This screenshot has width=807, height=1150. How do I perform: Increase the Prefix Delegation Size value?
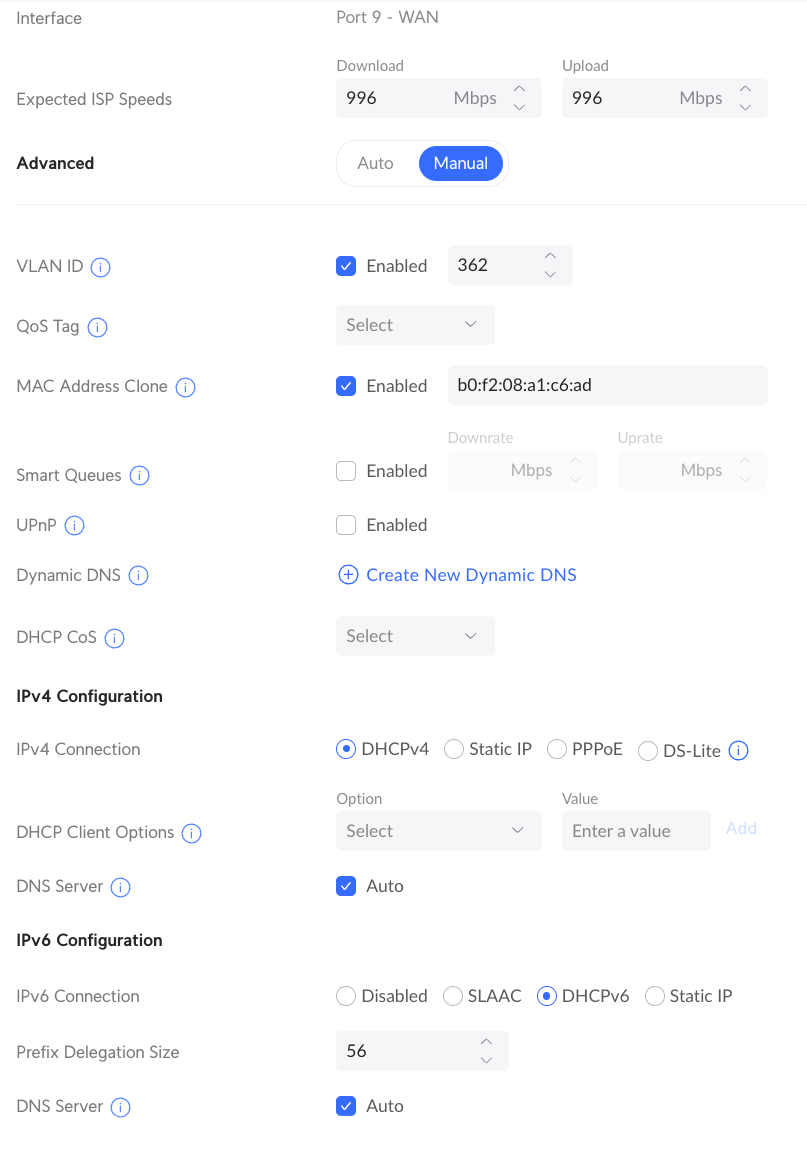pyautogui.click(x=486, y=1042)
